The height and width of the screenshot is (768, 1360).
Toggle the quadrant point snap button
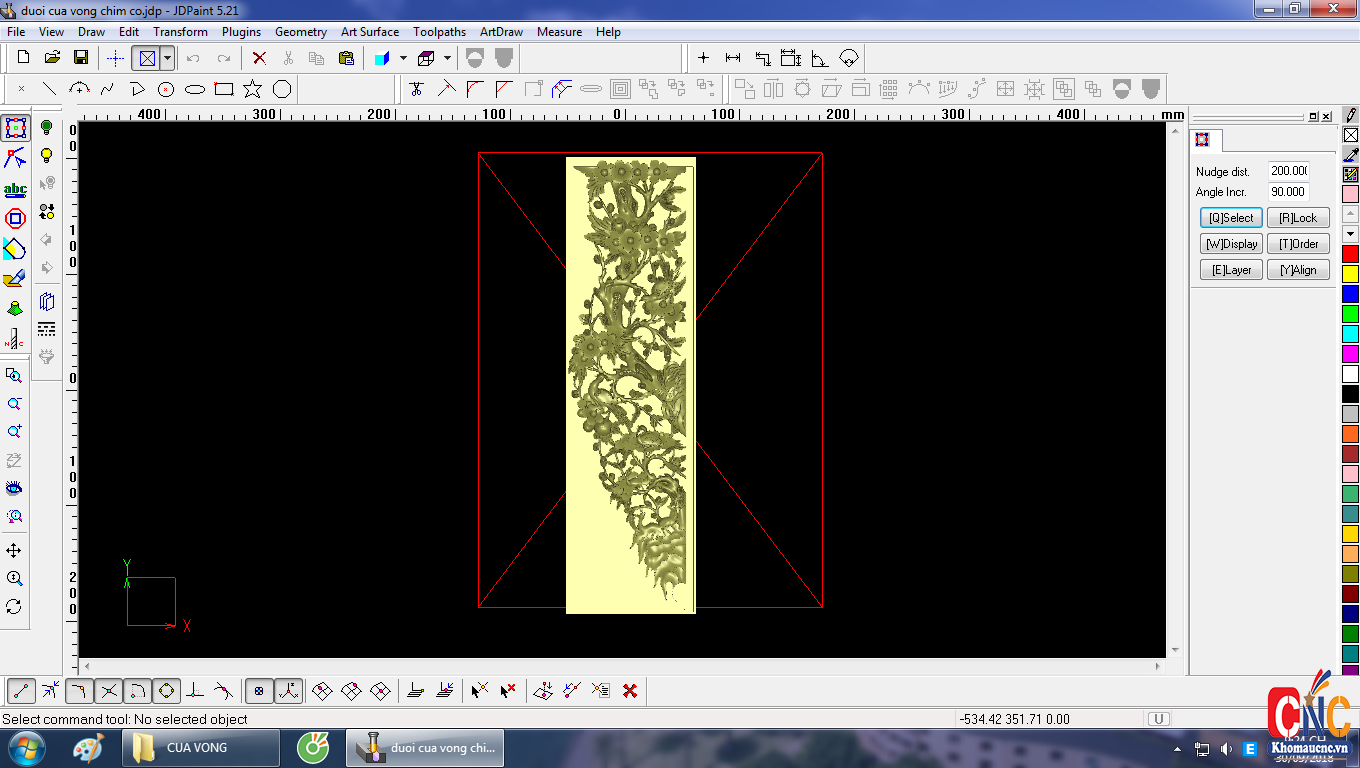point(166,690)
